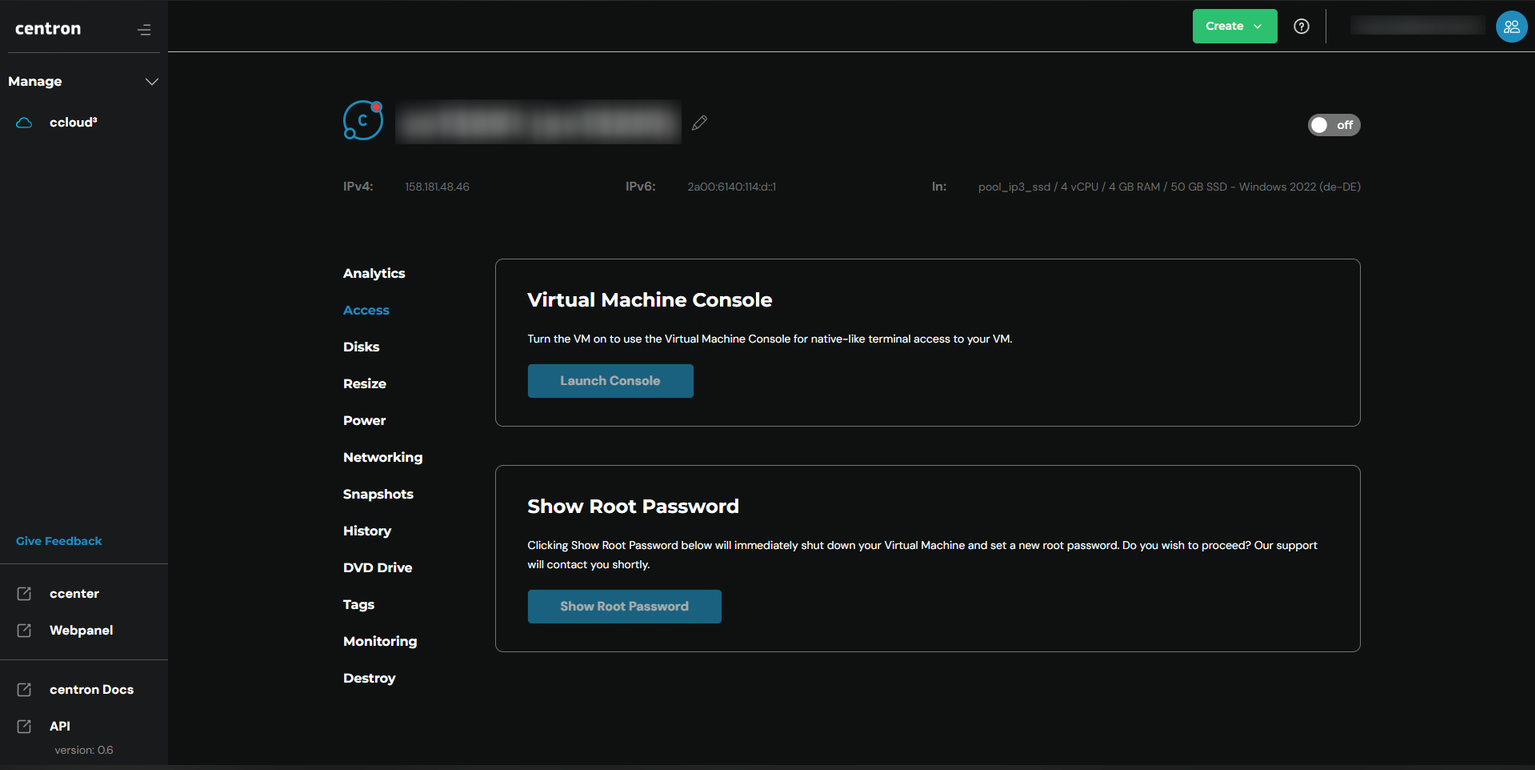This screenshot has height=770, width=1535.
Task: Expand the Create dropdown button
Action: coord(1234,27)
